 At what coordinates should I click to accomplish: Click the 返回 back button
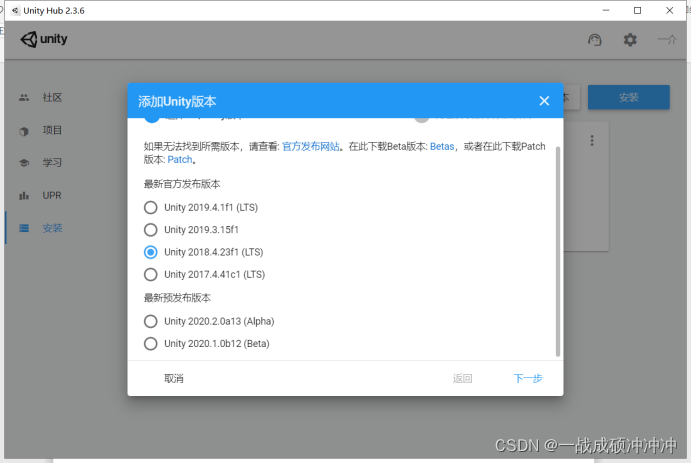point(463,379)
